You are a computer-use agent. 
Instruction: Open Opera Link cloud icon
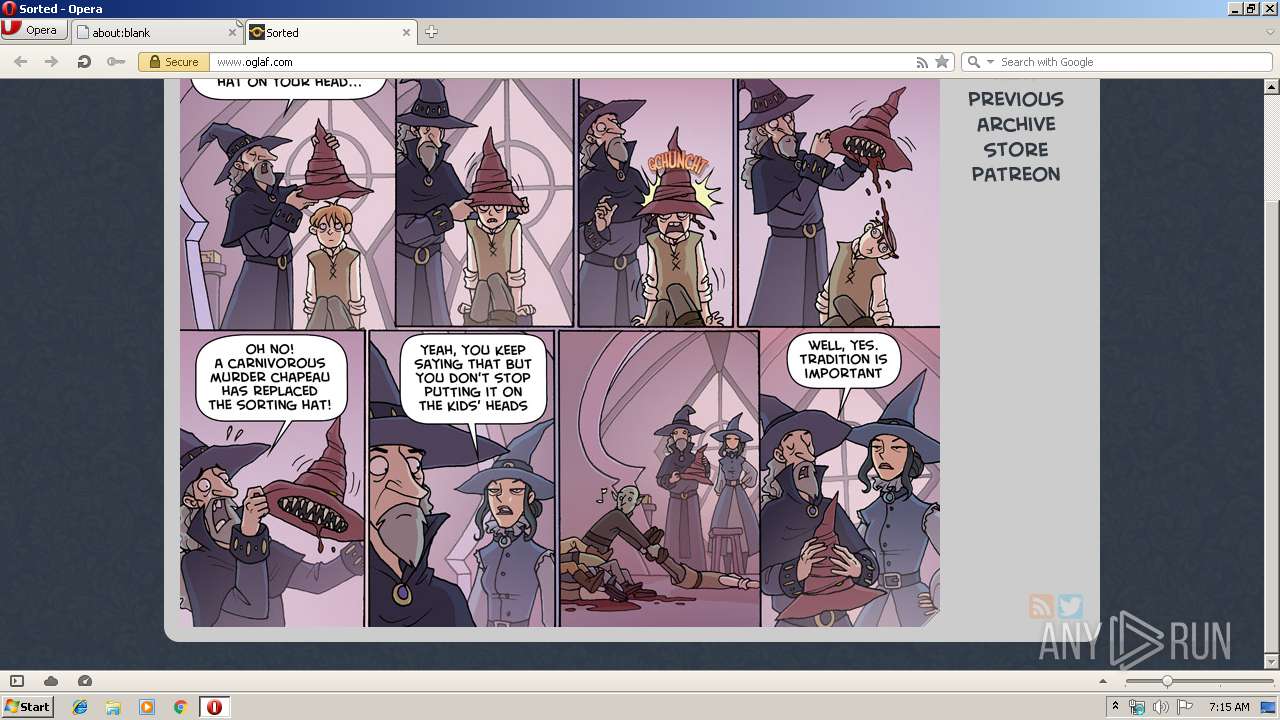(51, 681)
